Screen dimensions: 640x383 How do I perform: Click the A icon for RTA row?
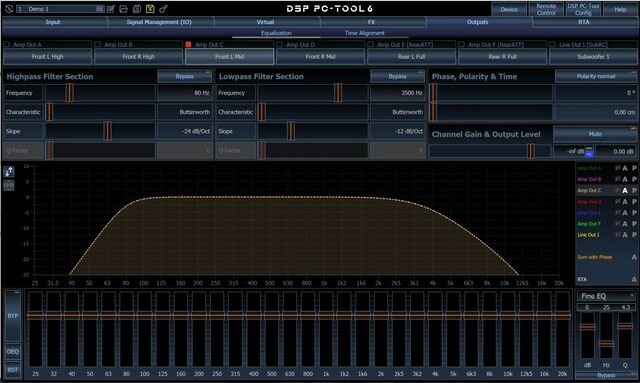click(634, 279)
